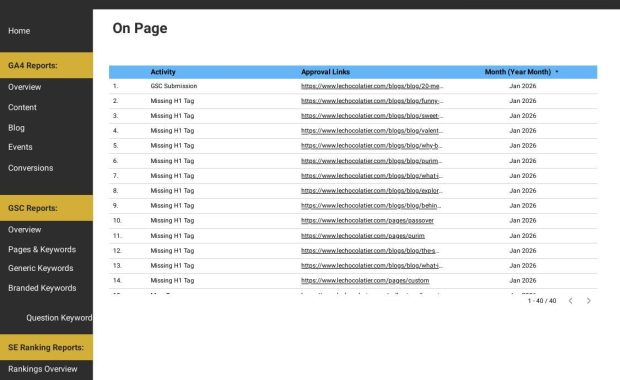
Task: Open Generic Keywords report
Action: point(41,268)
